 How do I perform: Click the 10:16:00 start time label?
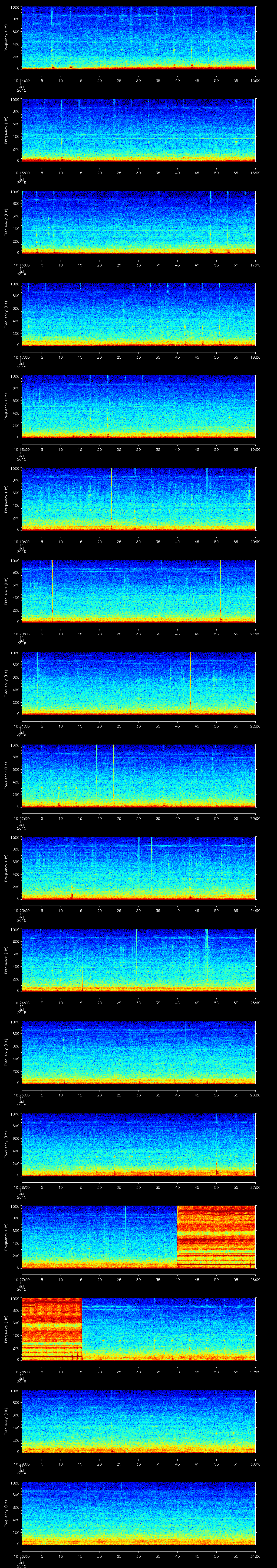click(21, 265)
